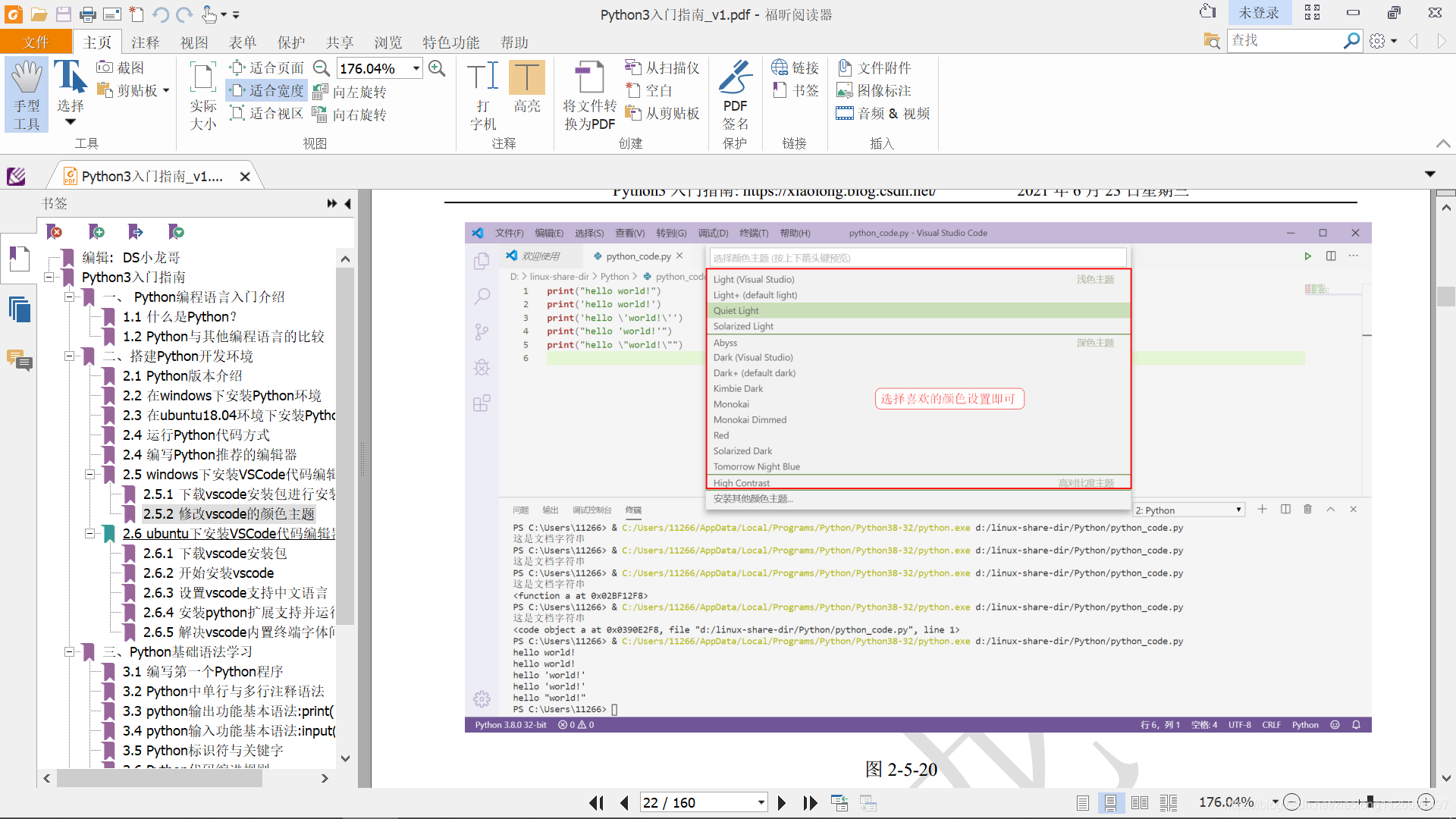Click the zoom slider in status bar
Screen dimensions: 1456x819
(1370, 802)
